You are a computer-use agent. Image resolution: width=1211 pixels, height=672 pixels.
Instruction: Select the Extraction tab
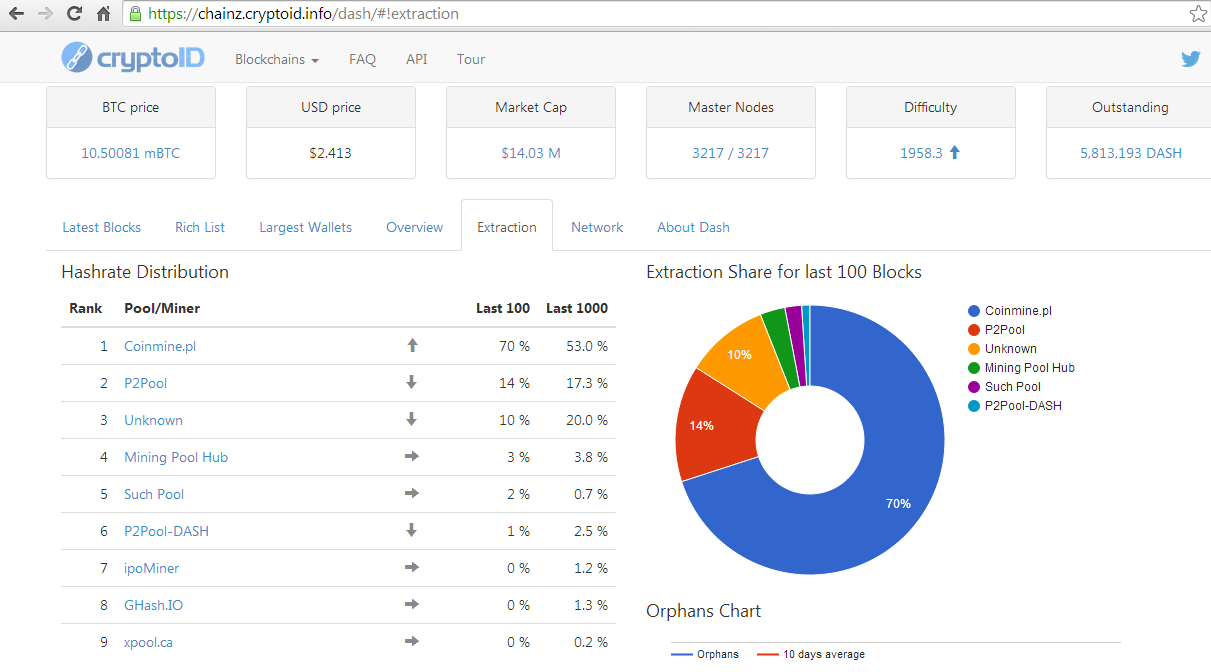[x=507, y=227]
